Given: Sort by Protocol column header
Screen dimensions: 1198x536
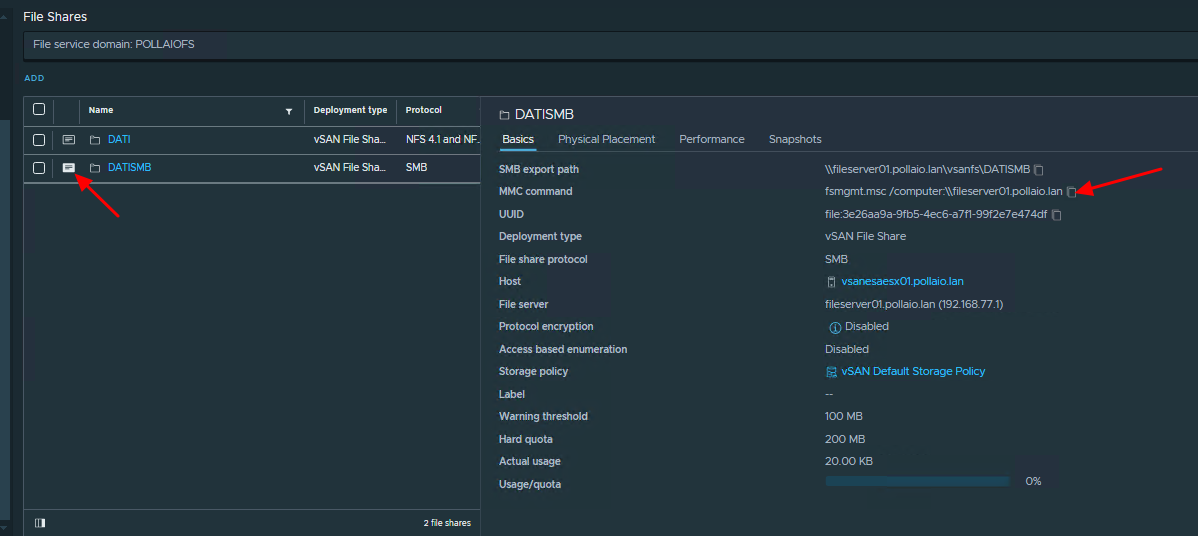Looking at the screenshot, I should click(x=423, y=110).
